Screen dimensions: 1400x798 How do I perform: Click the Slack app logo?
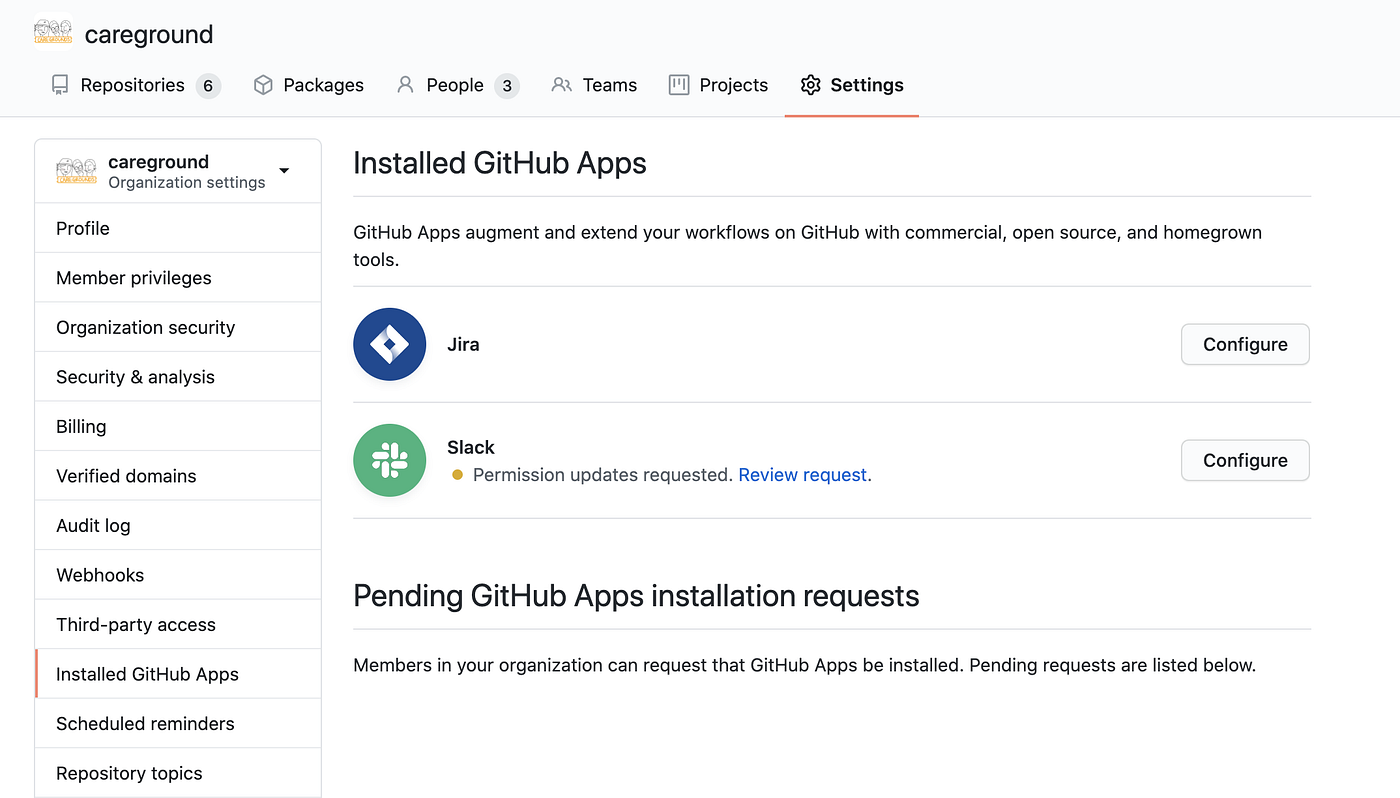point(390,460)
